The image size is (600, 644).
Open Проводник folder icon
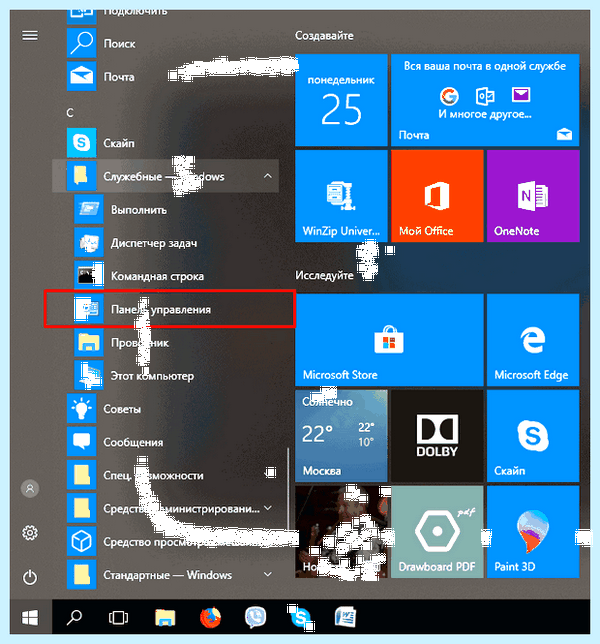[x=89, y=342]
